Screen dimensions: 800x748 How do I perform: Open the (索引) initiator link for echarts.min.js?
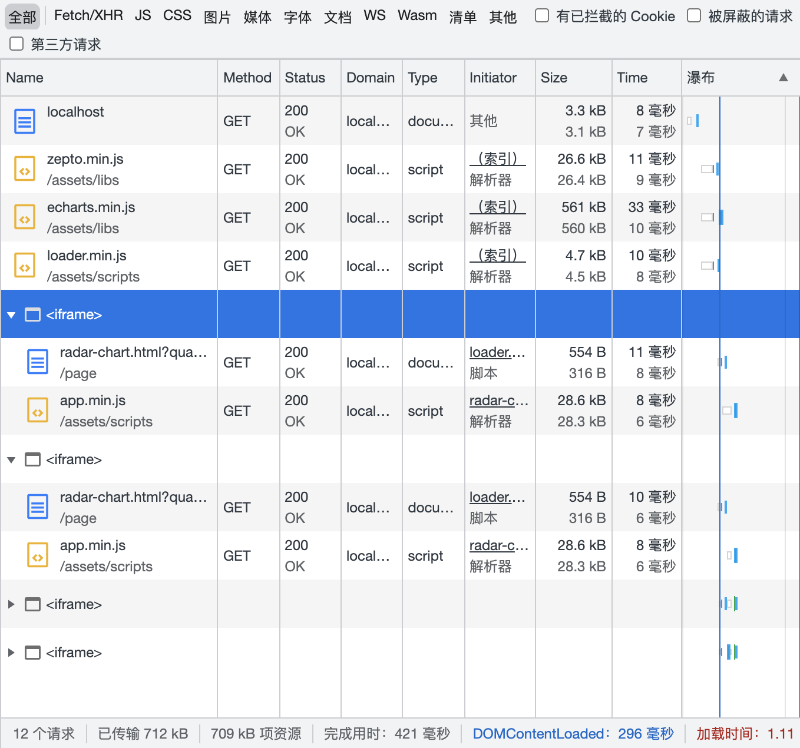(x=497, y=207)
